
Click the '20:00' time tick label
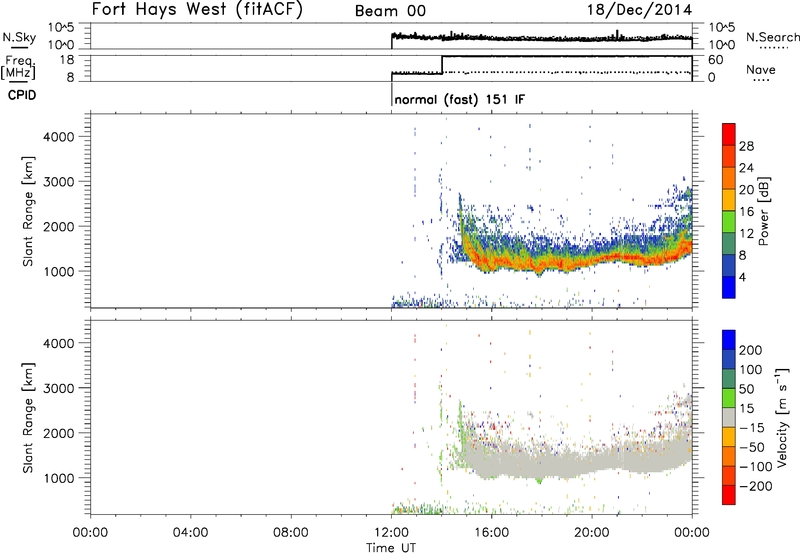pos(592,533)
